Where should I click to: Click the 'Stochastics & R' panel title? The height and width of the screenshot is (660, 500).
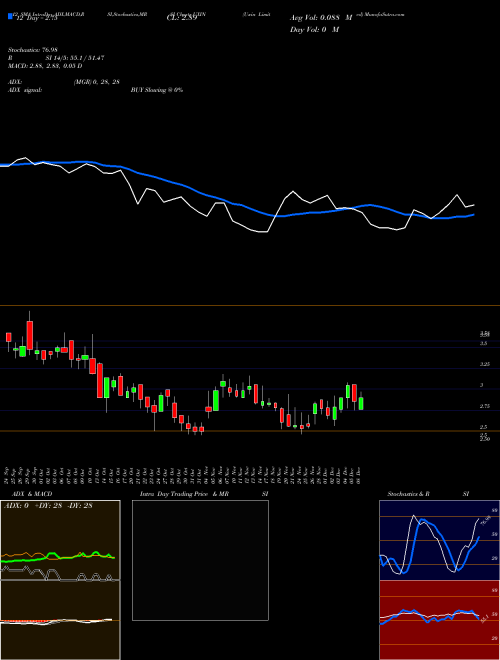409,494
